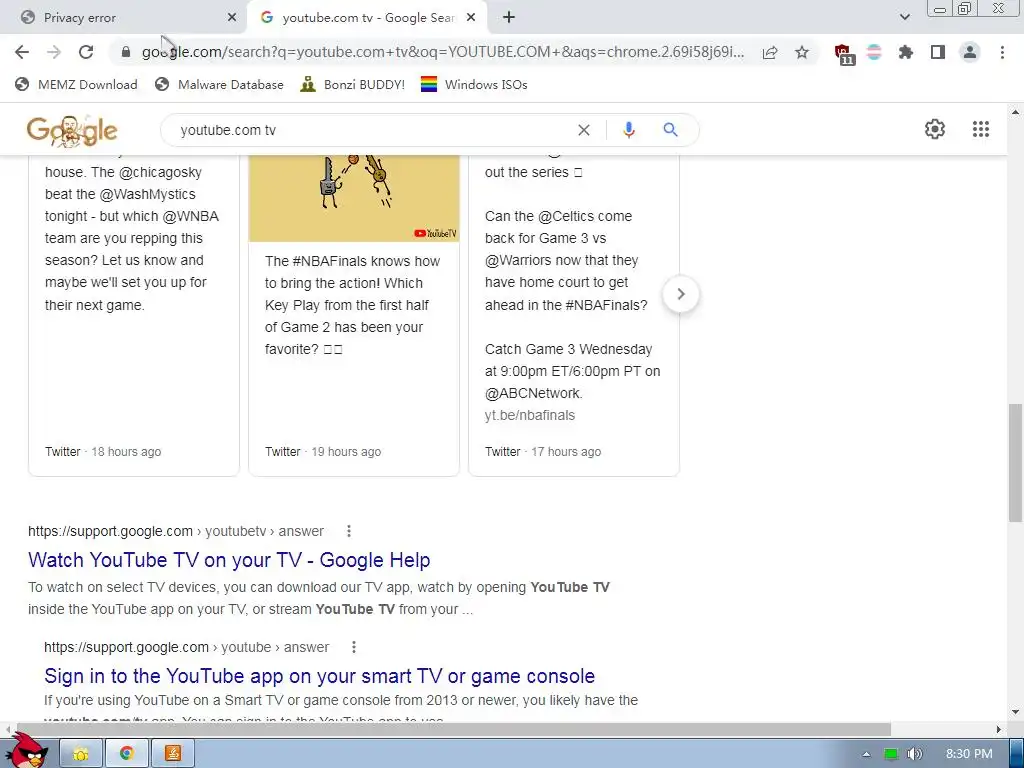The height and width of the screenshot is (768, 1024).
Task: Open the Windows ISOs bookmark
Action: 474,84
